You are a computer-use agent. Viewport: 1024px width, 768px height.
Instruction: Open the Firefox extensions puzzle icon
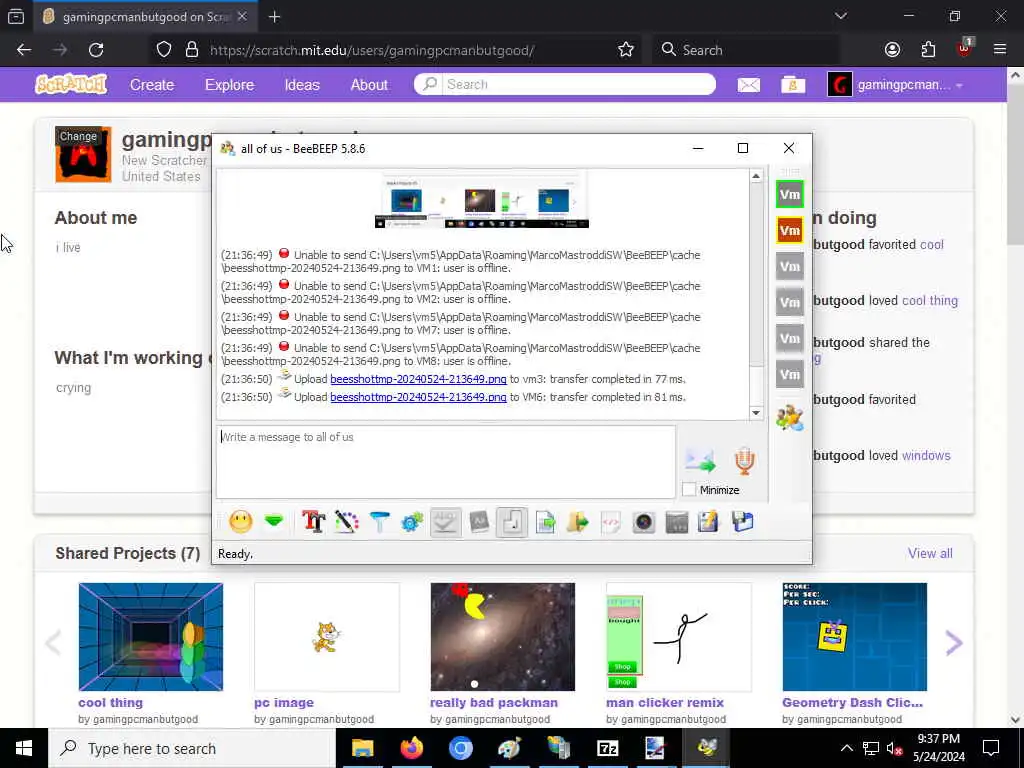(928, 50)
